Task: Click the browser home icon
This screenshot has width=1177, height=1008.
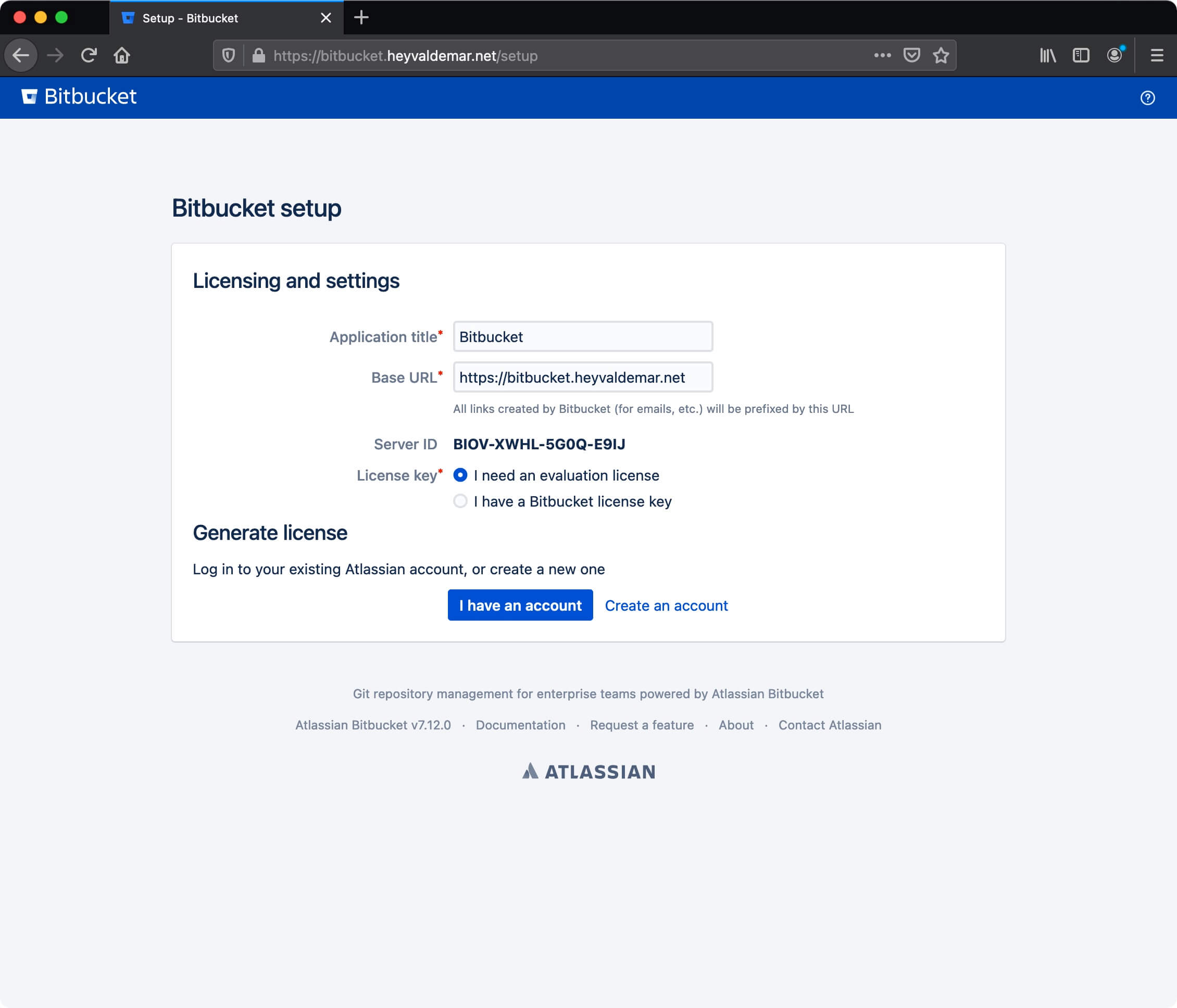Action: point(123,55)
